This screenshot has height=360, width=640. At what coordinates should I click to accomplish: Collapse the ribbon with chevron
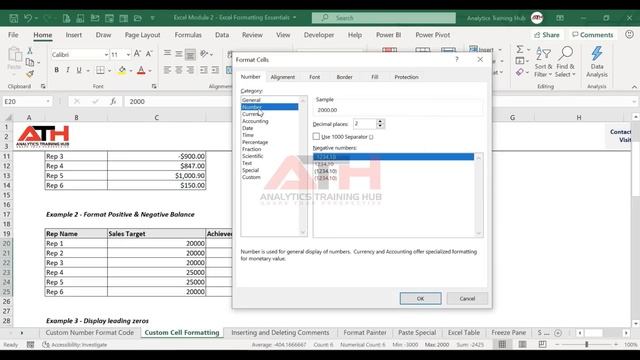[634, 87]
